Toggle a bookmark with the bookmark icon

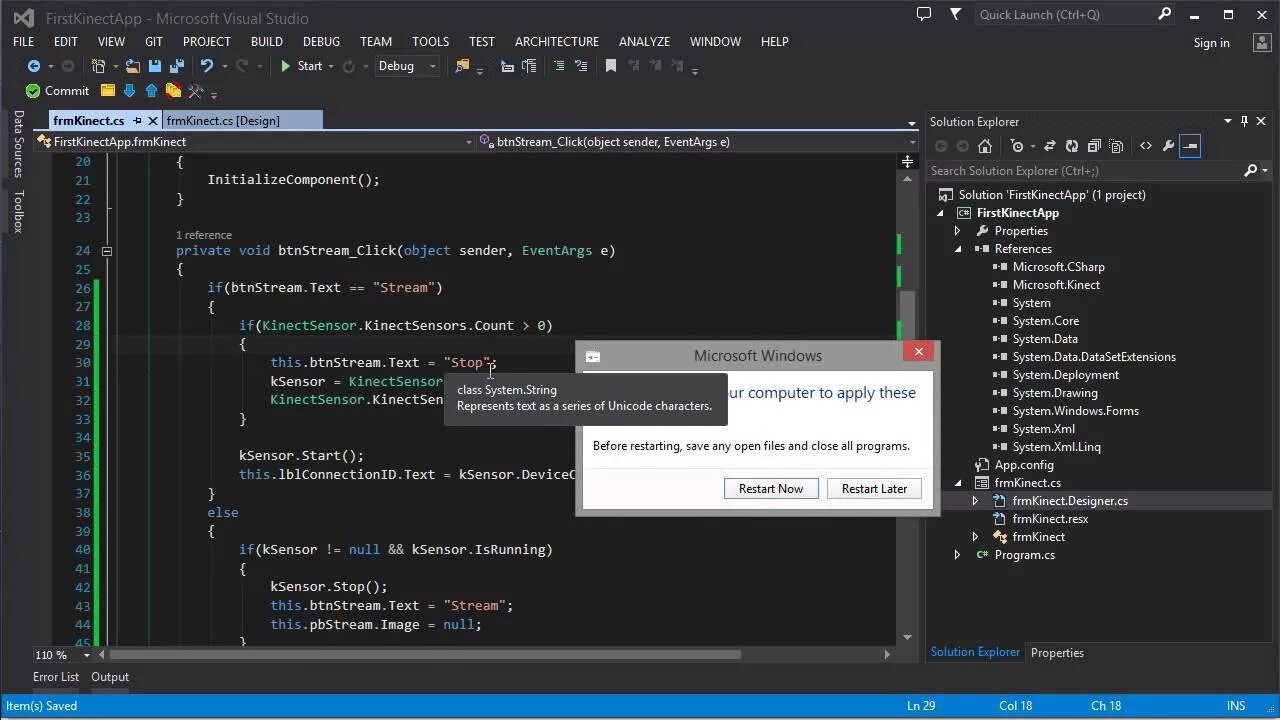pyautogui.click(x=610, y=66)
